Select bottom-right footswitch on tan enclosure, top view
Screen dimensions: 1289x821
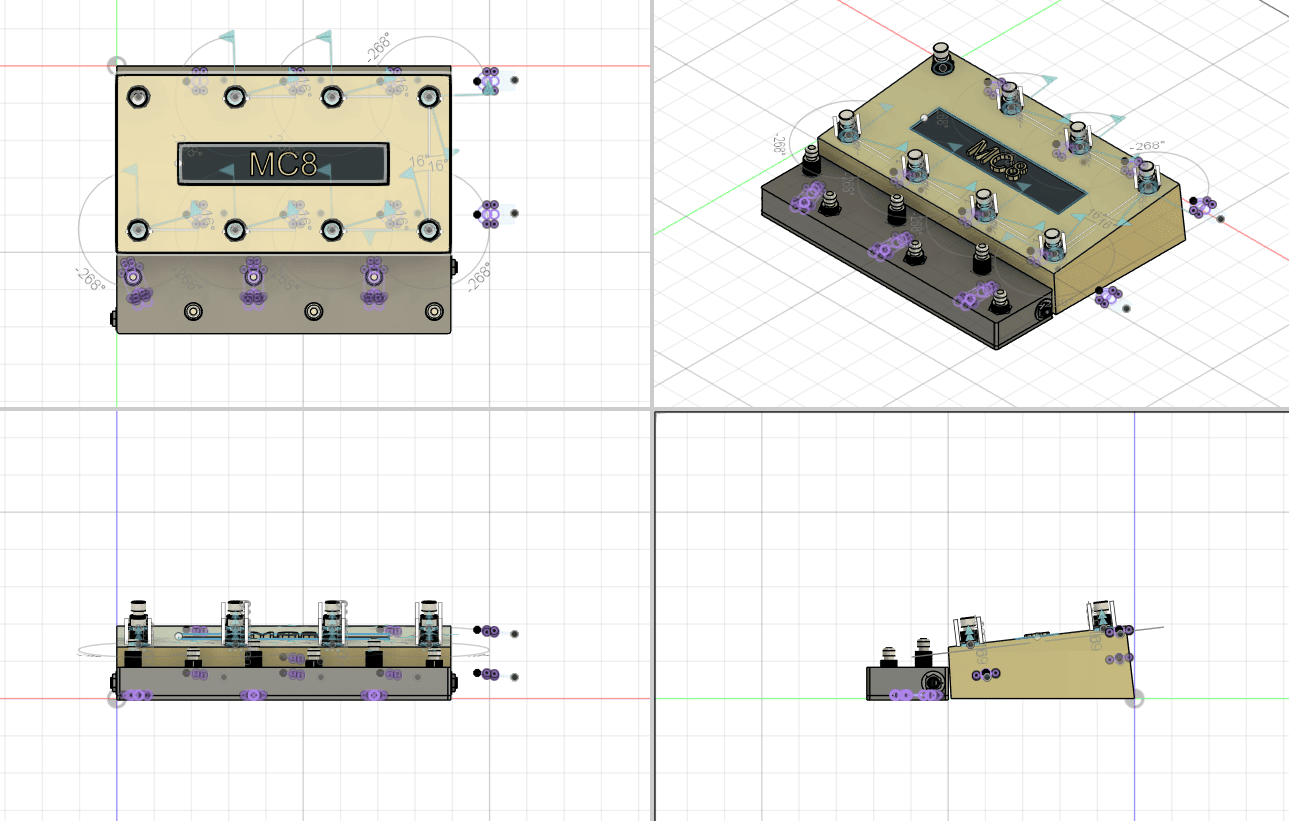(x=428, y=230)
